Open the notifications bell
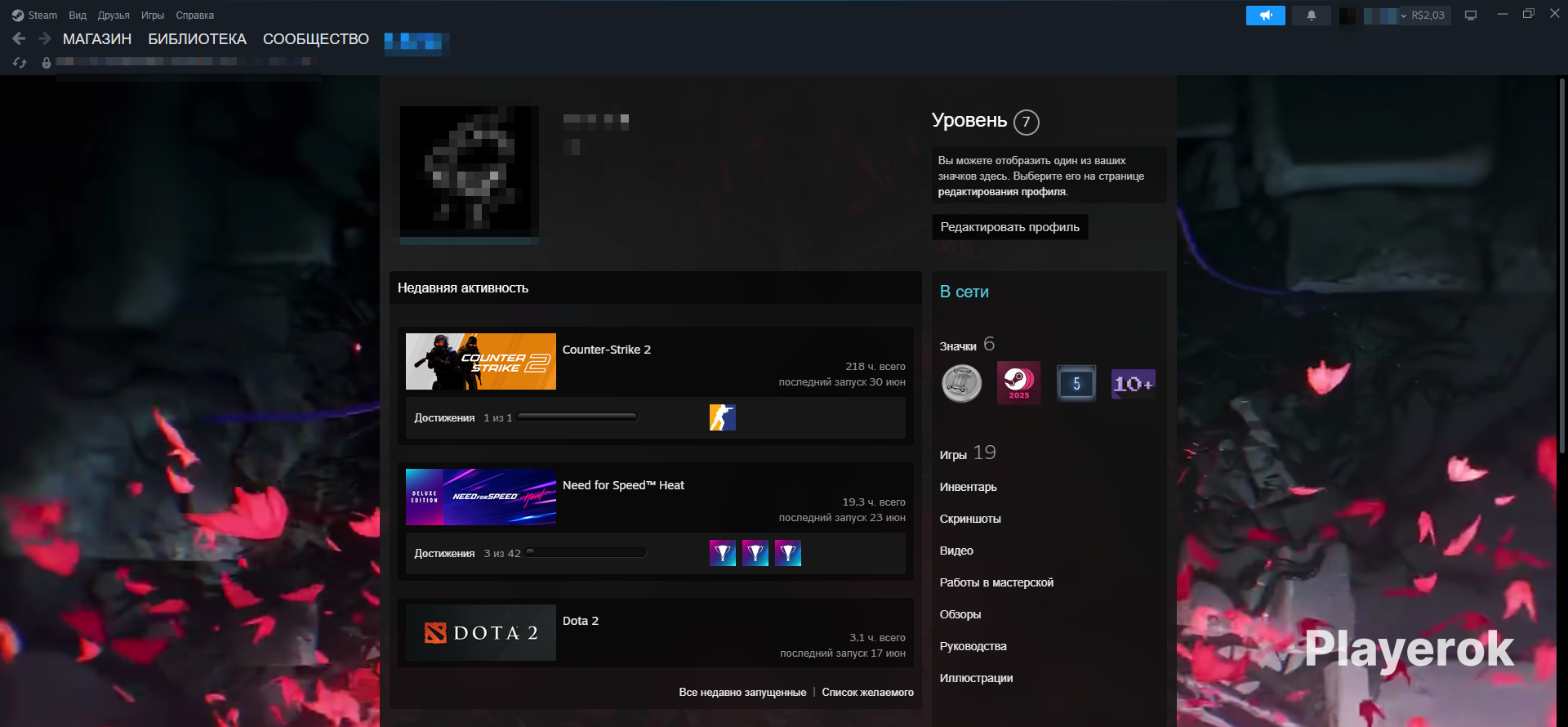1568x727 pixels. tap(1312, 16)
